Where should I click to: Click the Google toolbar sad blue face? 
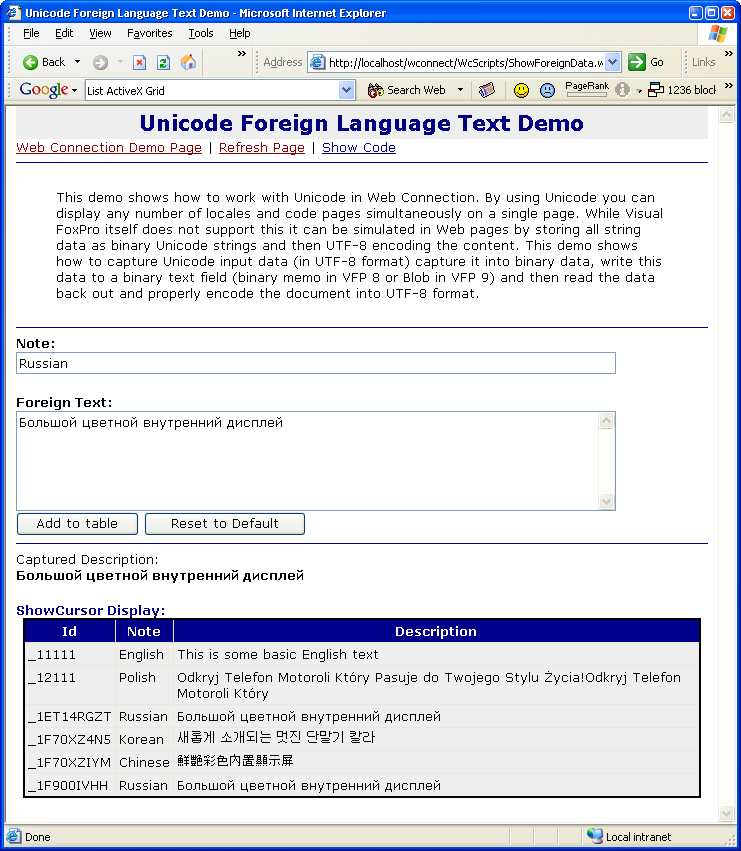coord(547,90)
